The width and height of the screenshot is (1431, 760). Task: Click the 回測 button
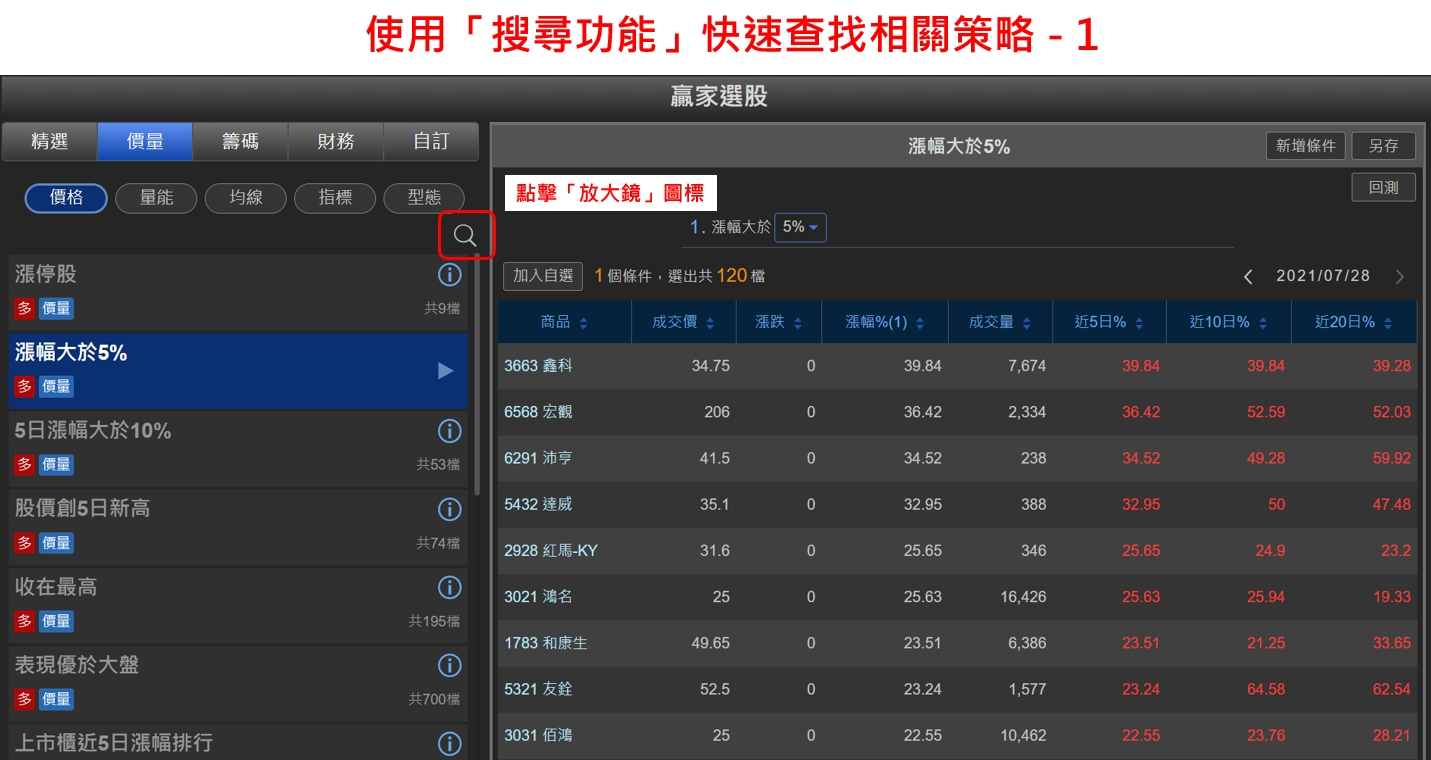pyautogui.click(x=1383, y=188)
